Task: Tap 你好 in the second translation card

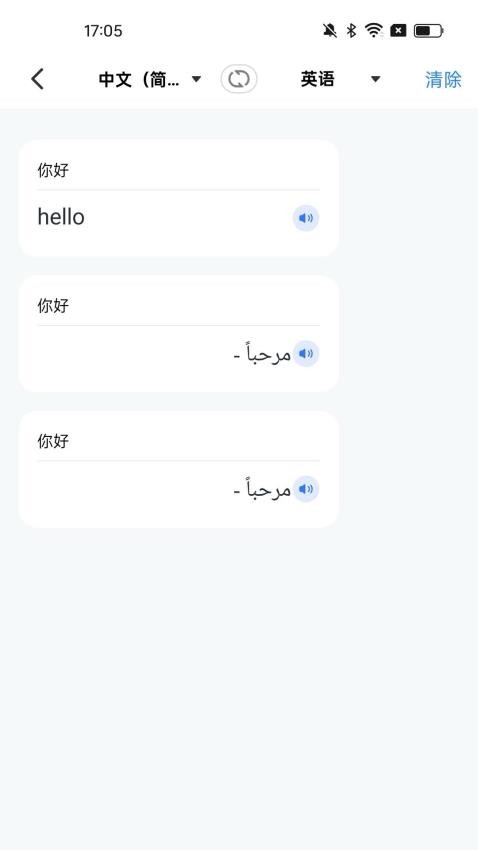Action: coord(53,306)
